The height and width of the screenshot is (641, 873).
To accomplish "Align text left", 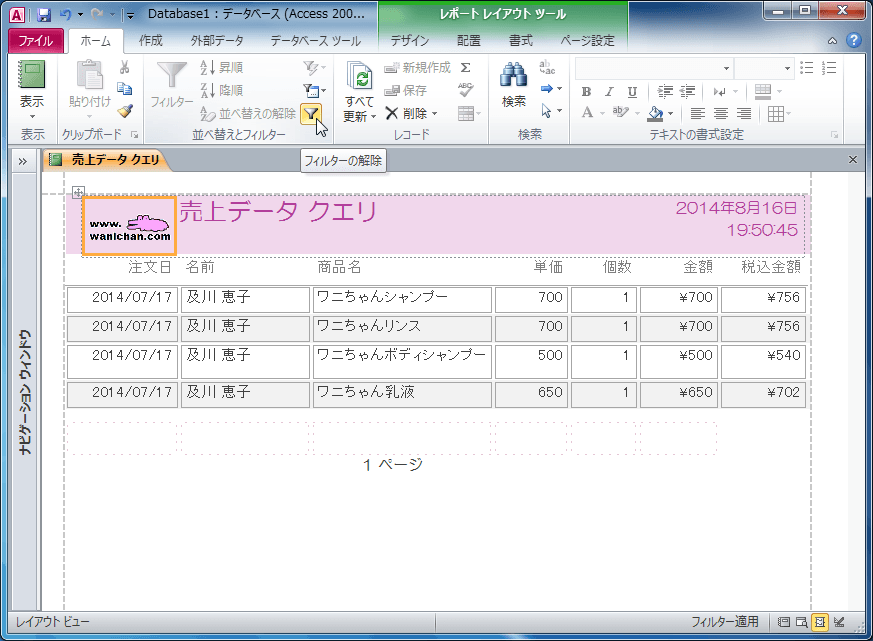I will tap(698, 114).
